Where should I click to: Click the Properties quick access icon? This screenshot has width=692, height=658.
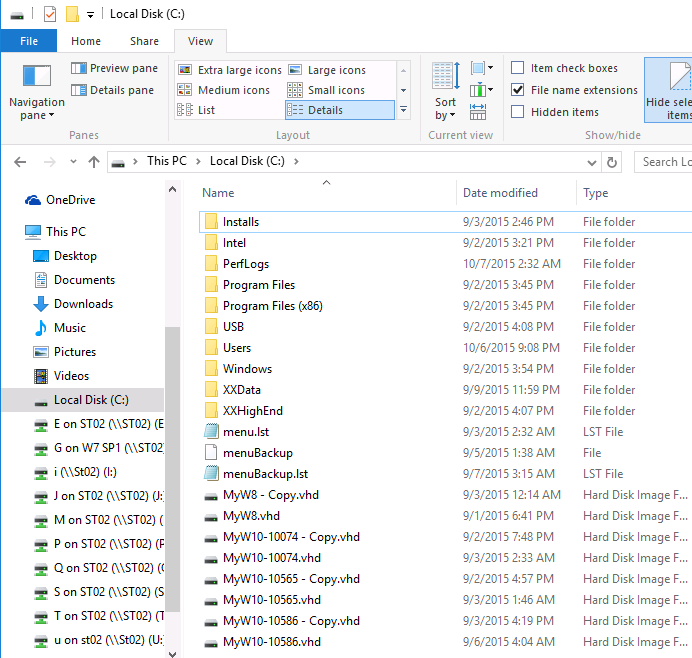pos(50,14)
